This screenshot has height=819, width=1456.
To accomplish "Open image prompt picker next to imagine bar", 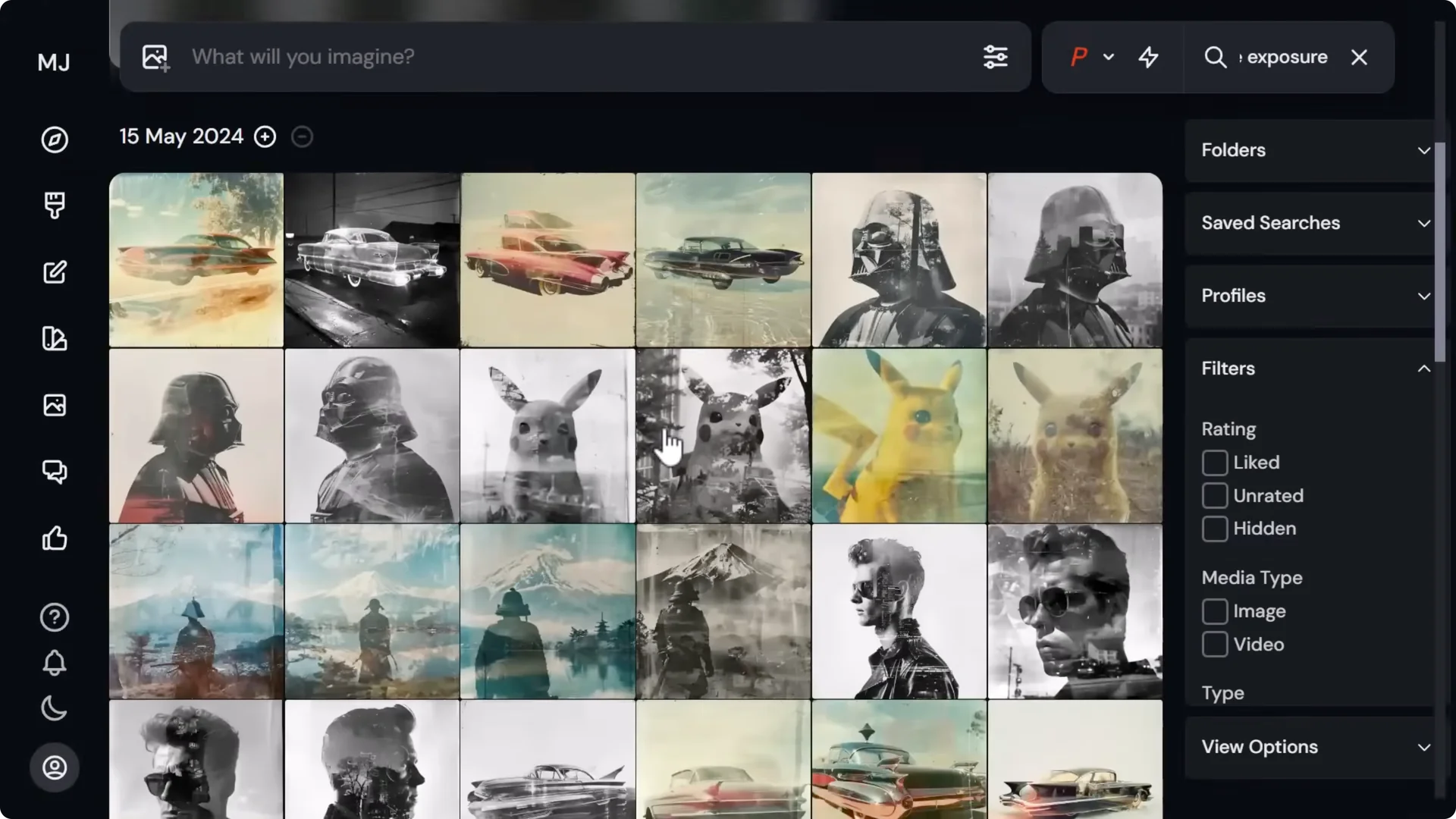I will (x=155, y=57).
